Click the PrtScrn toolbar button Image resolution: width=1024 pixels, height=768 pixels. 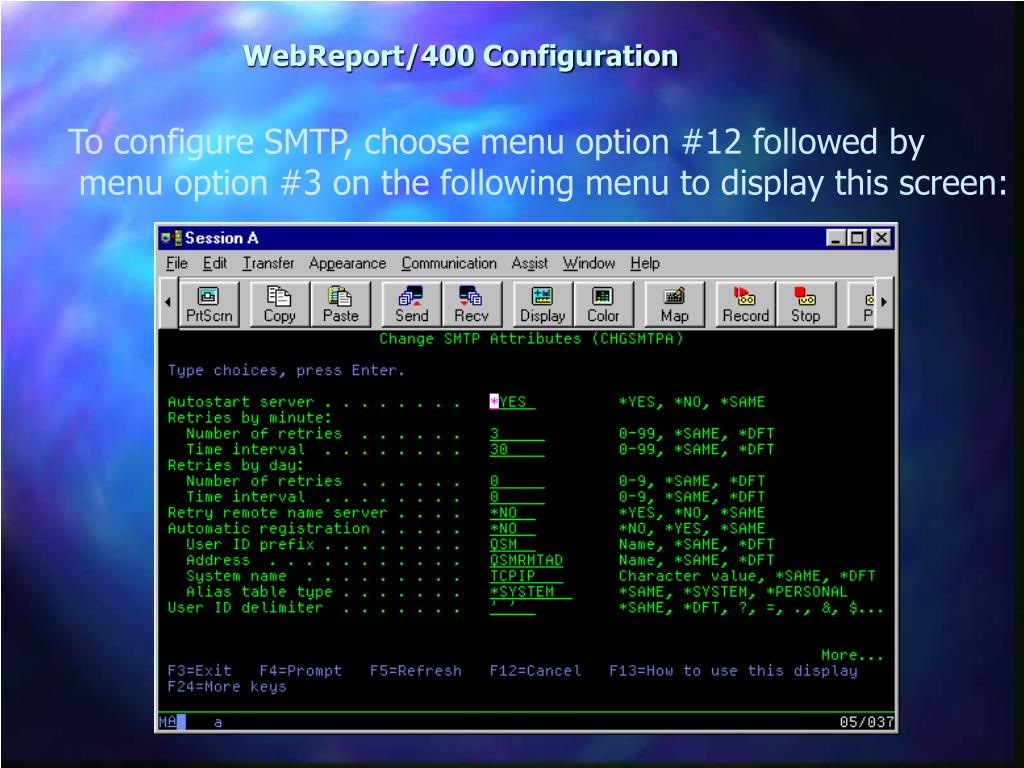[208, 304]
